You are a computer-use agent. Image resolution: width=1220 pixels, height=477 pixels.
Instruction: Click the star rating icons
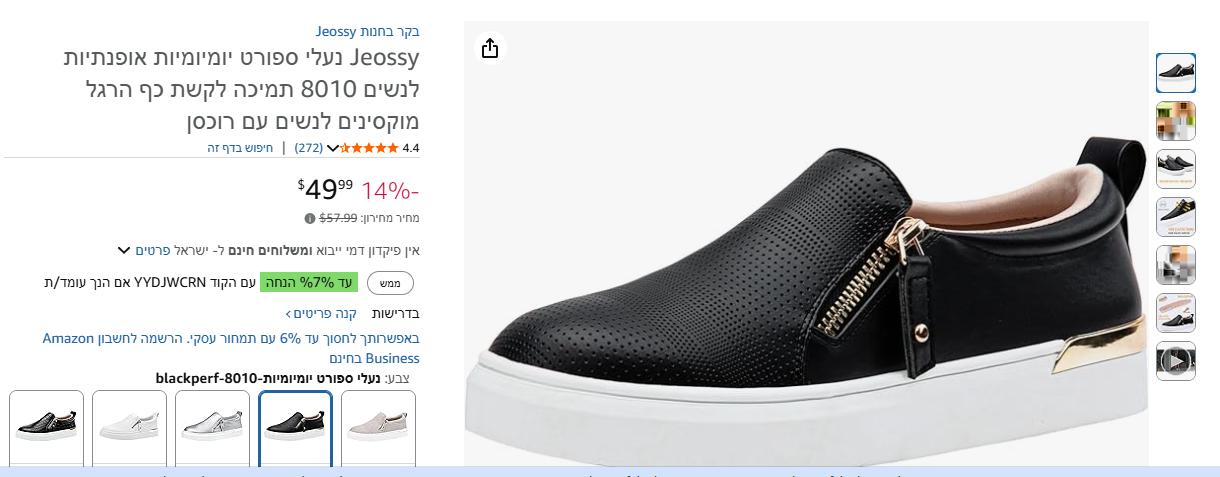(369, 148)
